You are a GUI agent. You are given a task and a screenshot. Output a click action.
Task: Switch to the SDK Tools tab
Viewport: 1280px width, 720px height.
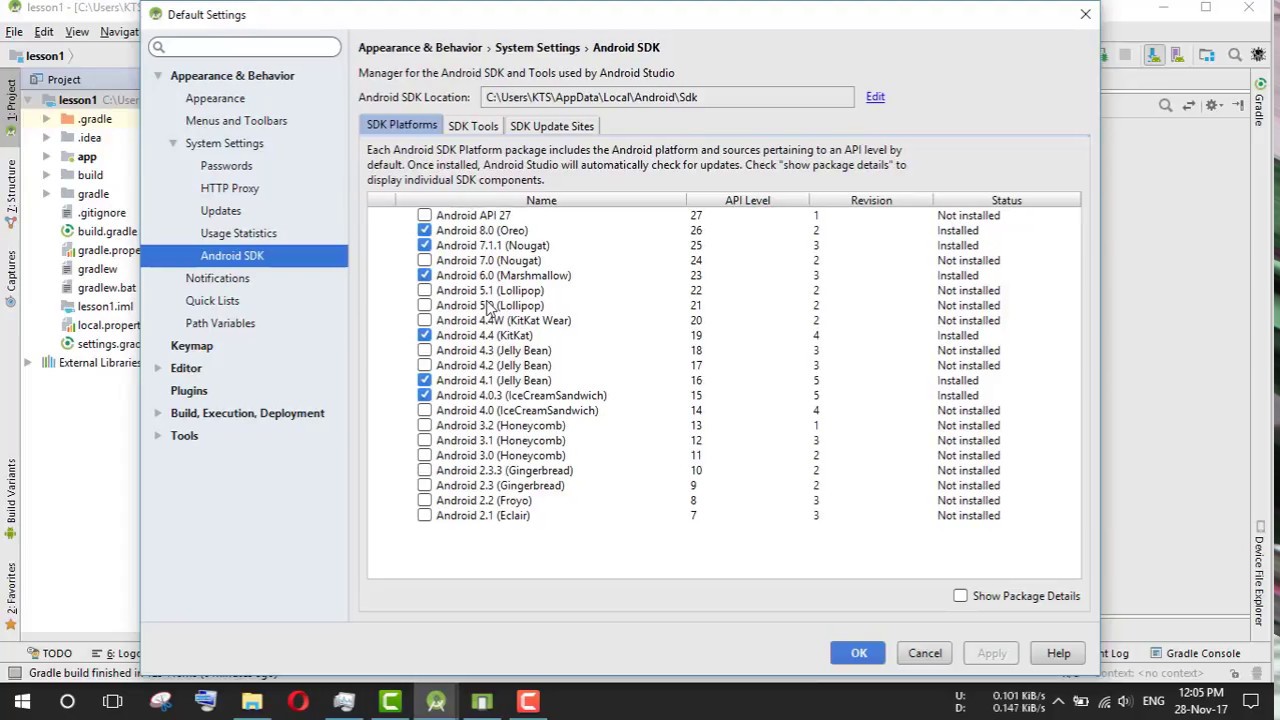tap(473, 126)
